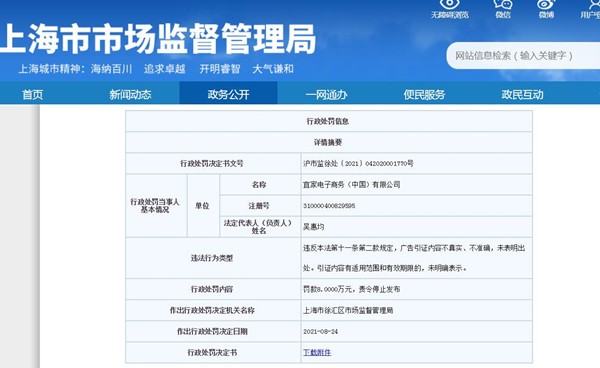Go to the 首页 nav tab
Screen dimensions: 600x368
click(33, 94)
